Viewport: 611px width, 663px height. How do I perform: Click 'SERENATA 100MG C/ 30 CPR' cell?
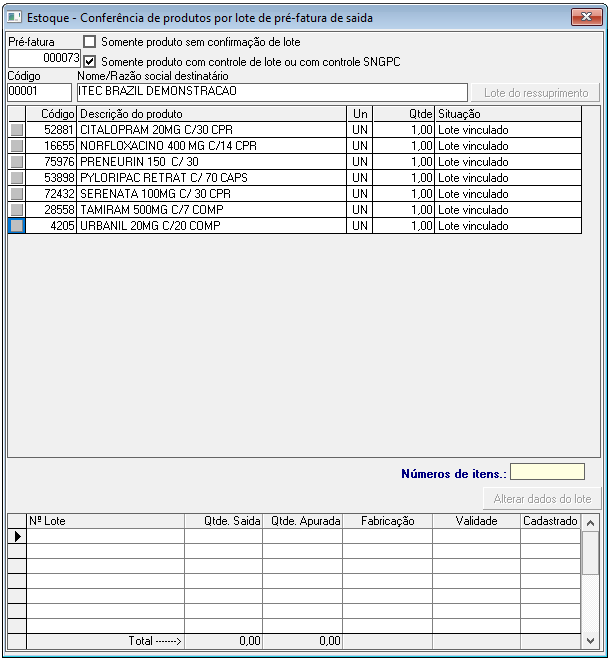point(211,194)
